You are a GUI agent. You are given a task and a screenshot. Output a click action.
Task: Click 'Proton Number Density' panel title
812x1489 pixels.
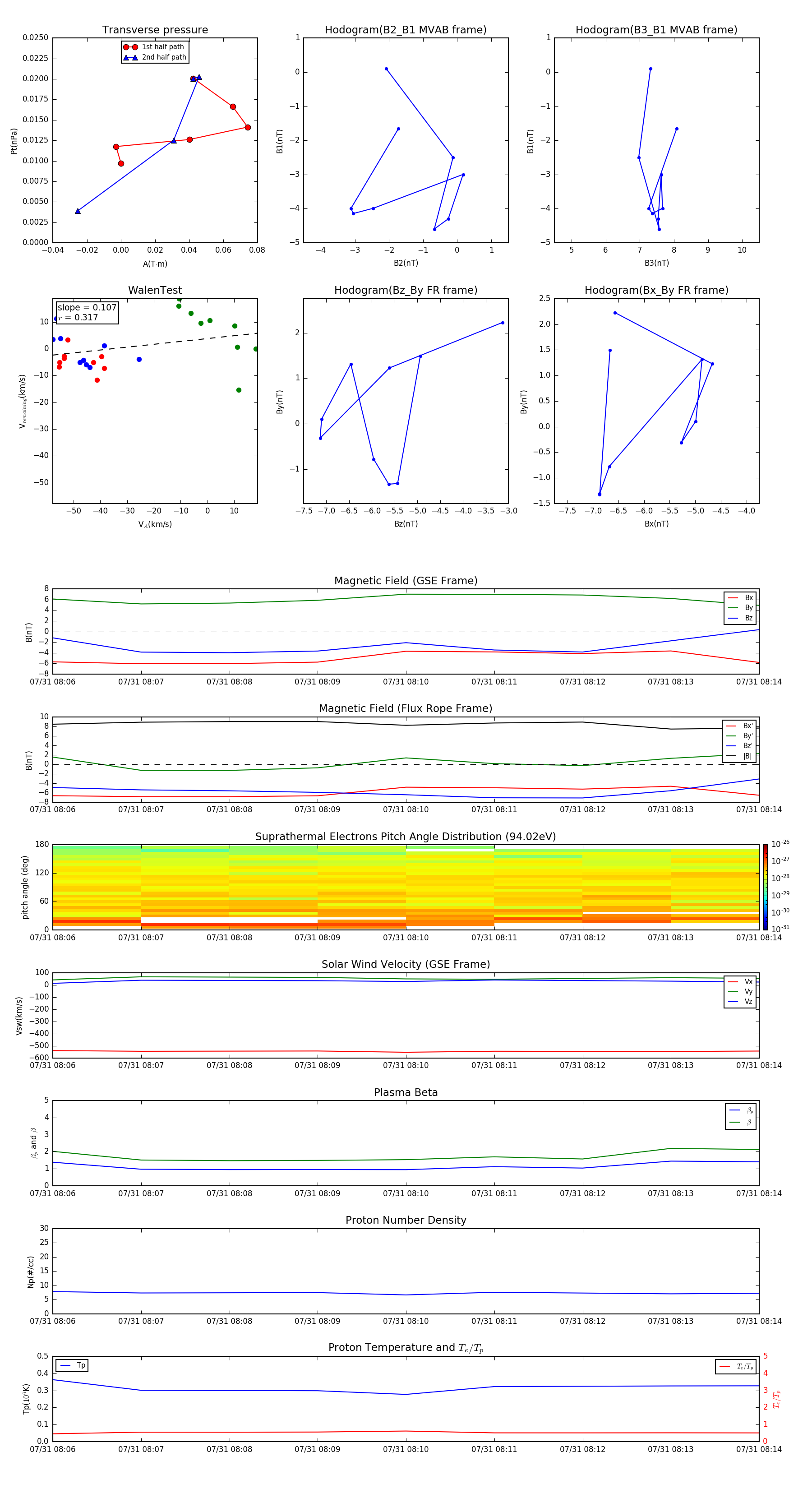tap(406, 1220)
